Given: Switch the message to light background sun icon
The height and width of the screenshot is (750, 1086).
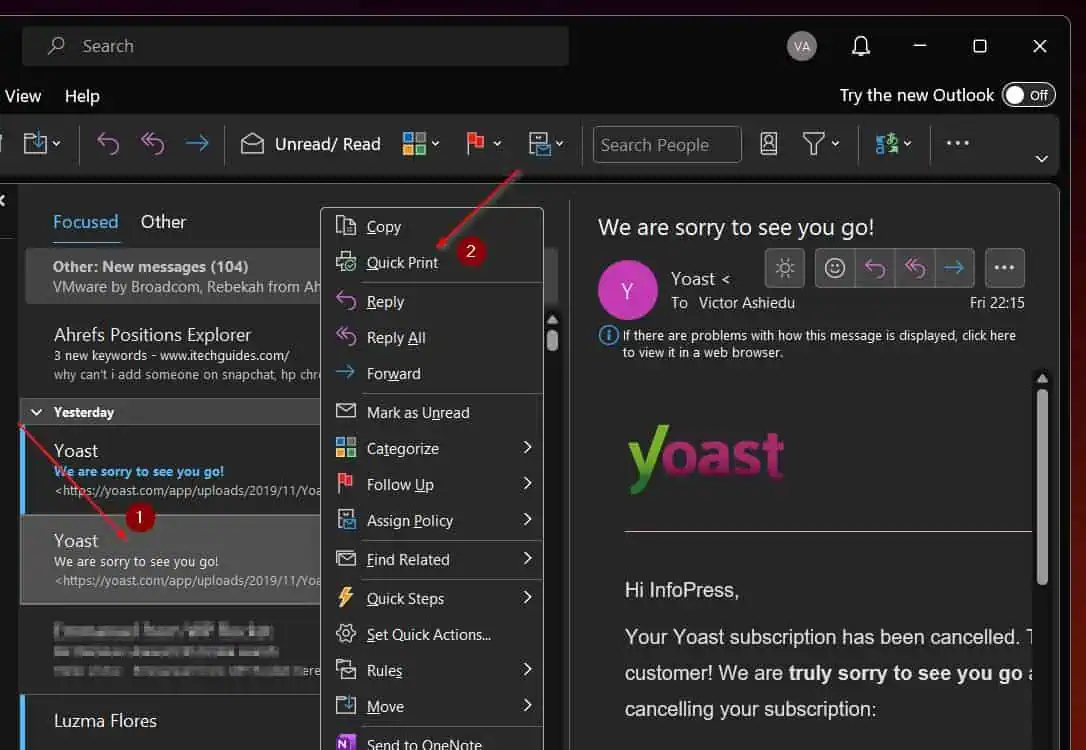Looking at the screenshot, I should (784, 268).
